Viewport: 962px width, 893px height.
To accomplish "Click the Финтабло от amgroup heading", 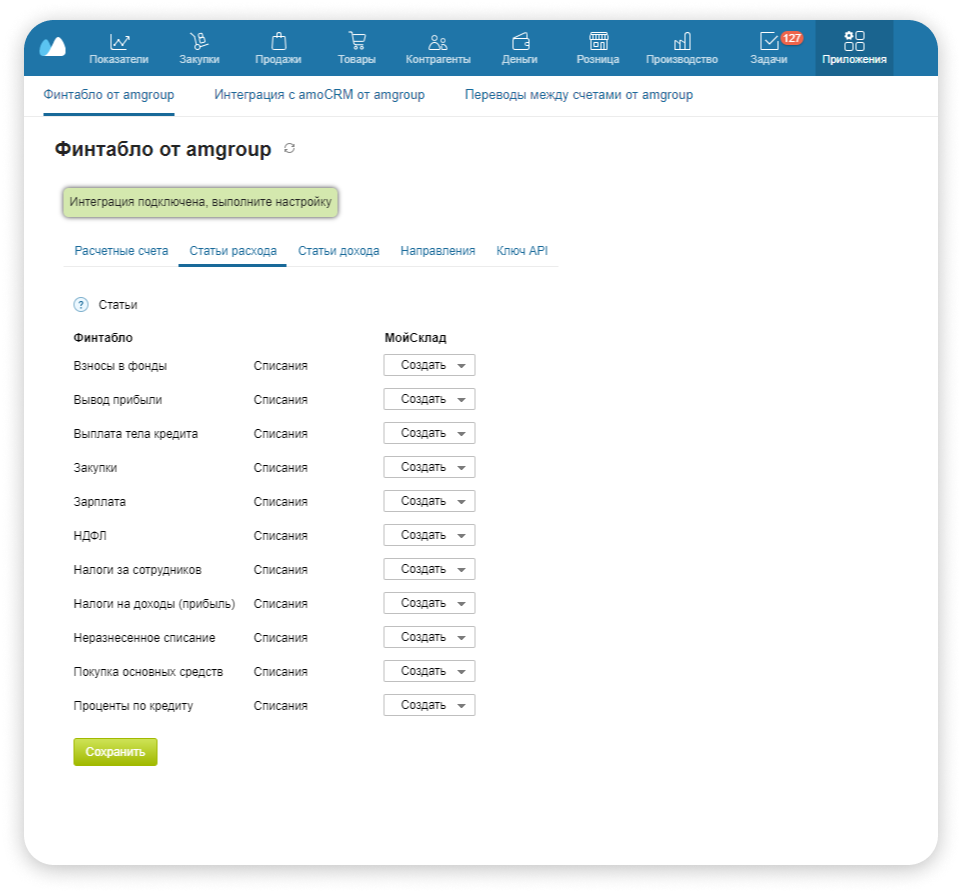I will tap(163, 149).
